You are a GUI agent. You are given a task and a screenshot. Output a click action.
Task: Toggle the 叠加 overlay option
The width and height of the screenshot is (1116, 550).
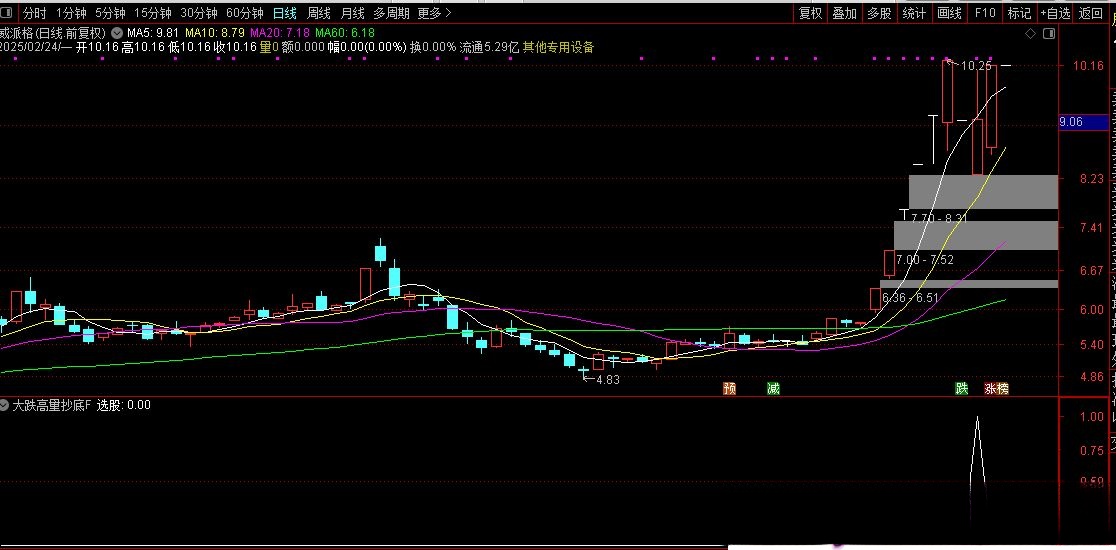click(x=845, y=13)
